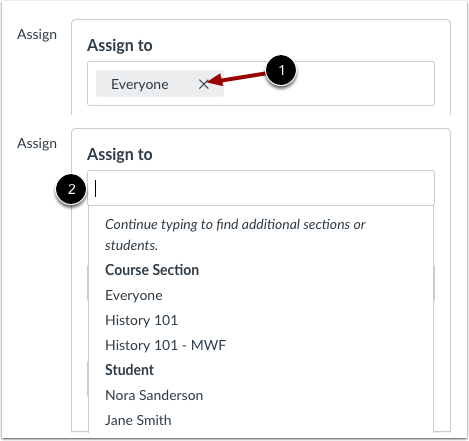
Task: Choose the History 101 section option
Action: pyautogui.click(x=141, y=320)
